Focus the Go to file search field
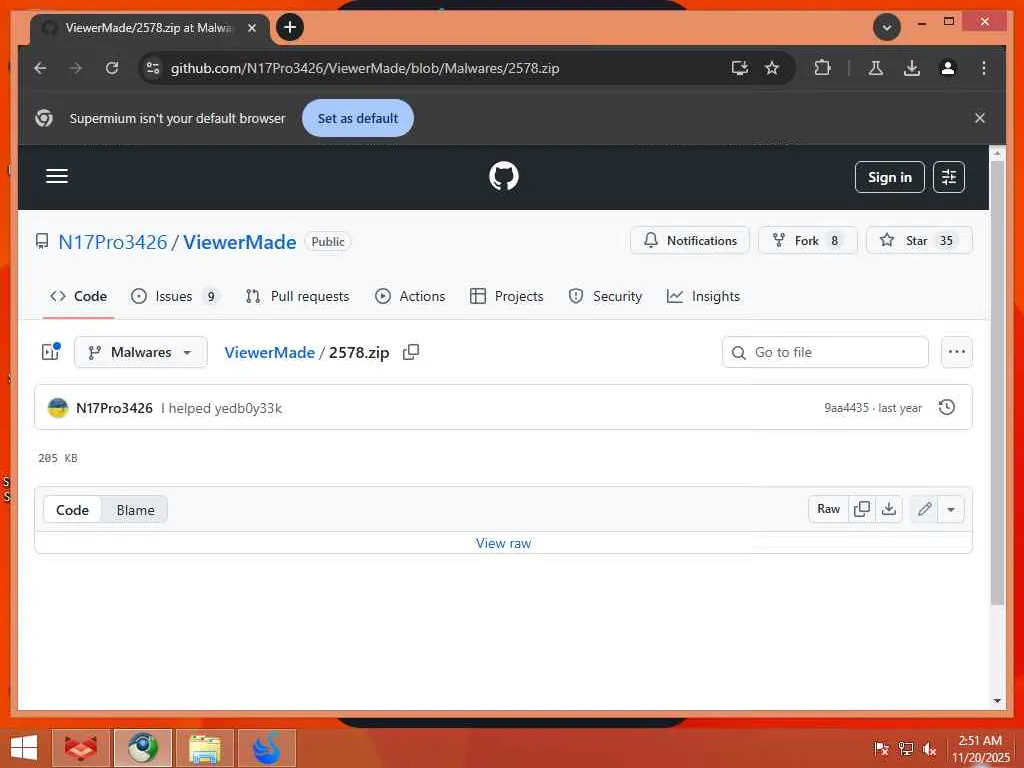Screen dimensions: 1024x768 [825, 352]
